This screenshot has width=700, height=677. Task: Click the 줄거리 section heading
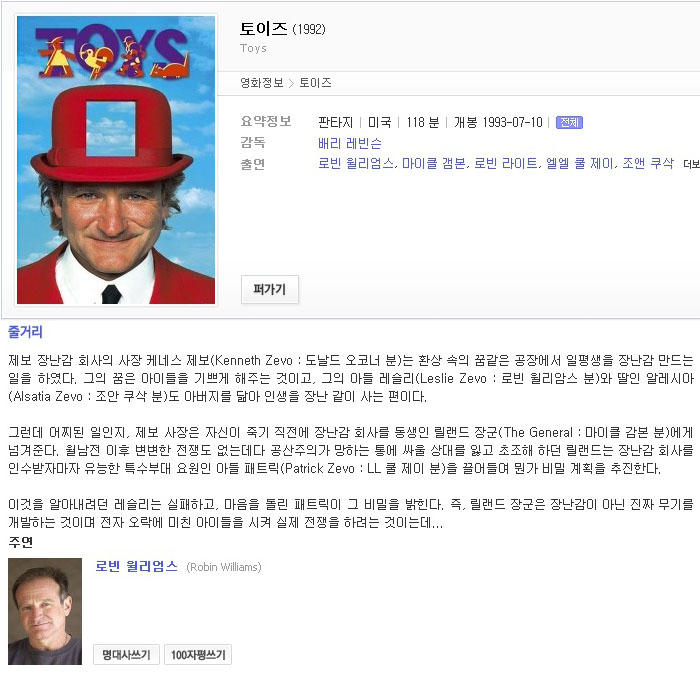tap(25, 331)
